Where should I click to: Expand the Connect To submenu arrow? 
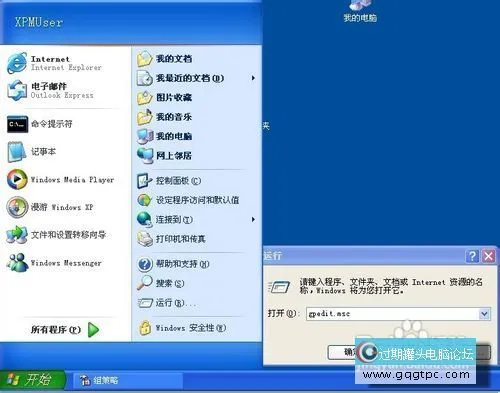tap(253, 219)
